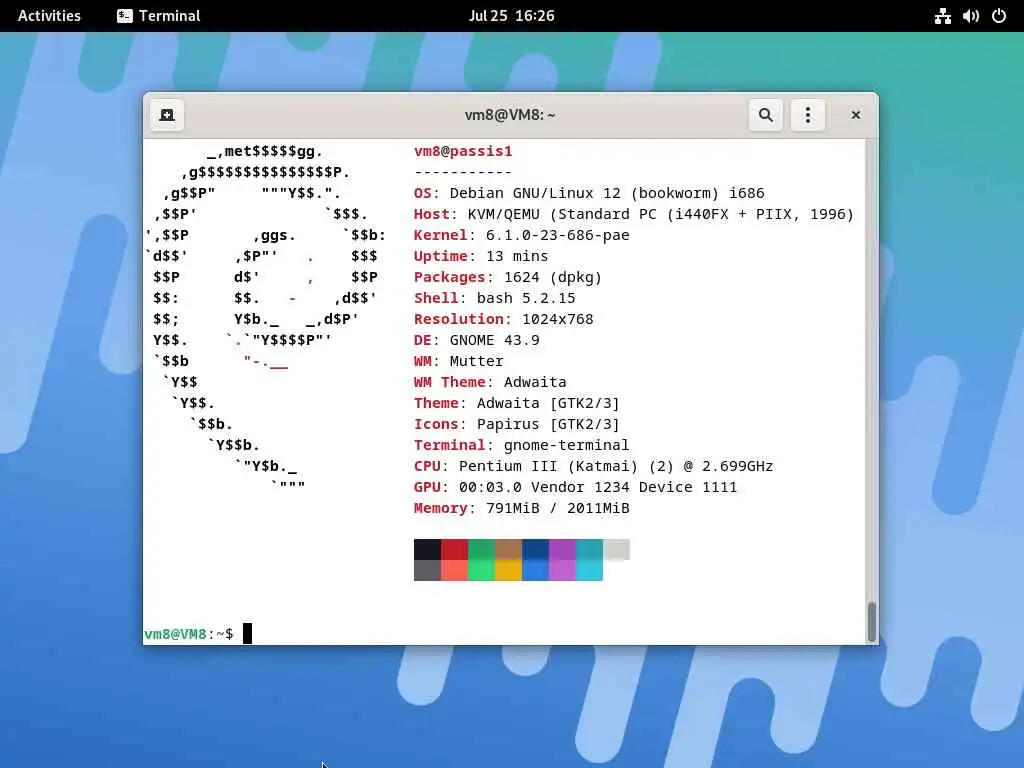Open the power menu icon
Image resolution: width=1024 pixels, height=768 pixels.
(x=999, y=16)
